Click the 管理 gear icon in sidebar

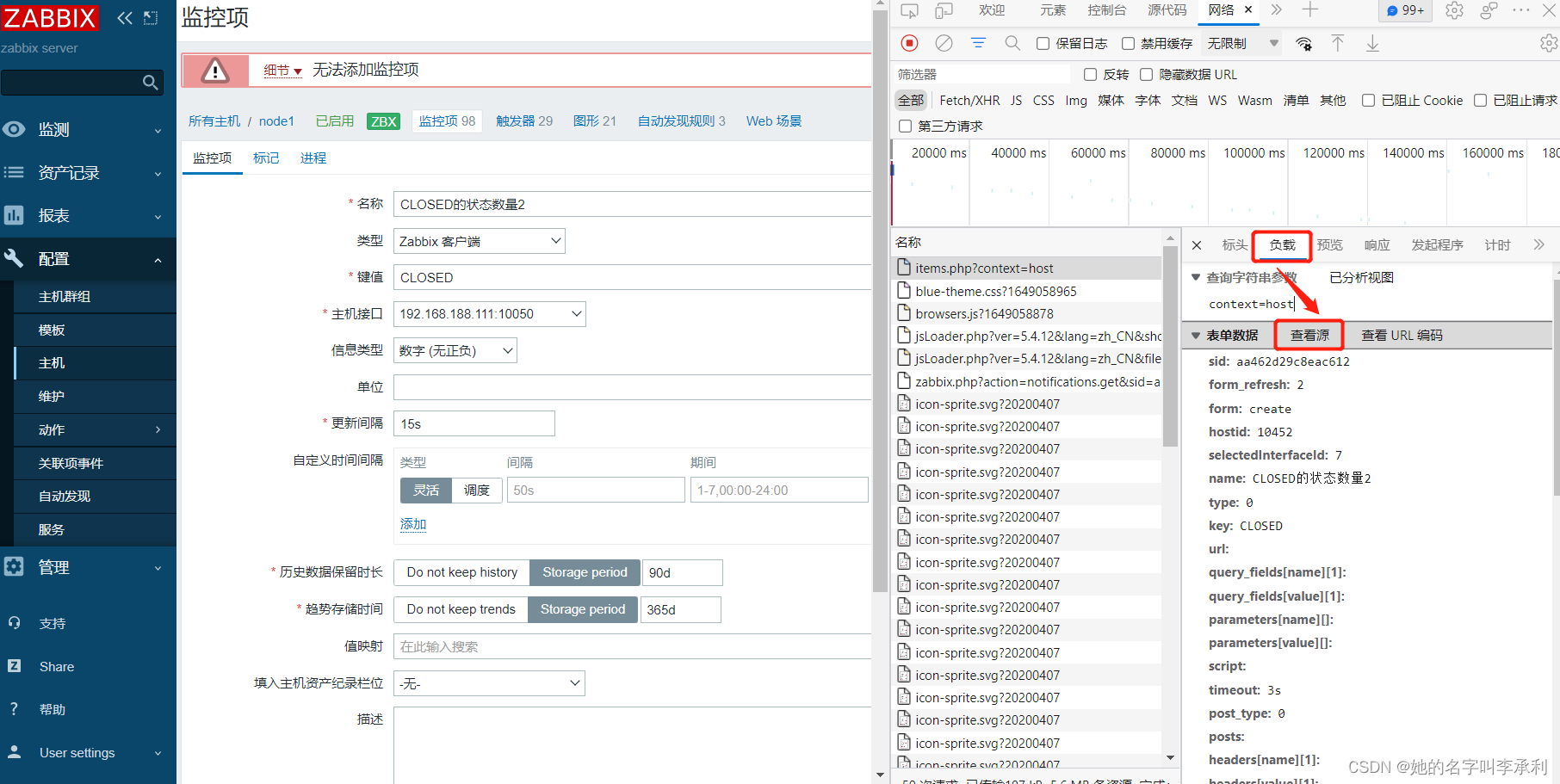pos(14,566)
